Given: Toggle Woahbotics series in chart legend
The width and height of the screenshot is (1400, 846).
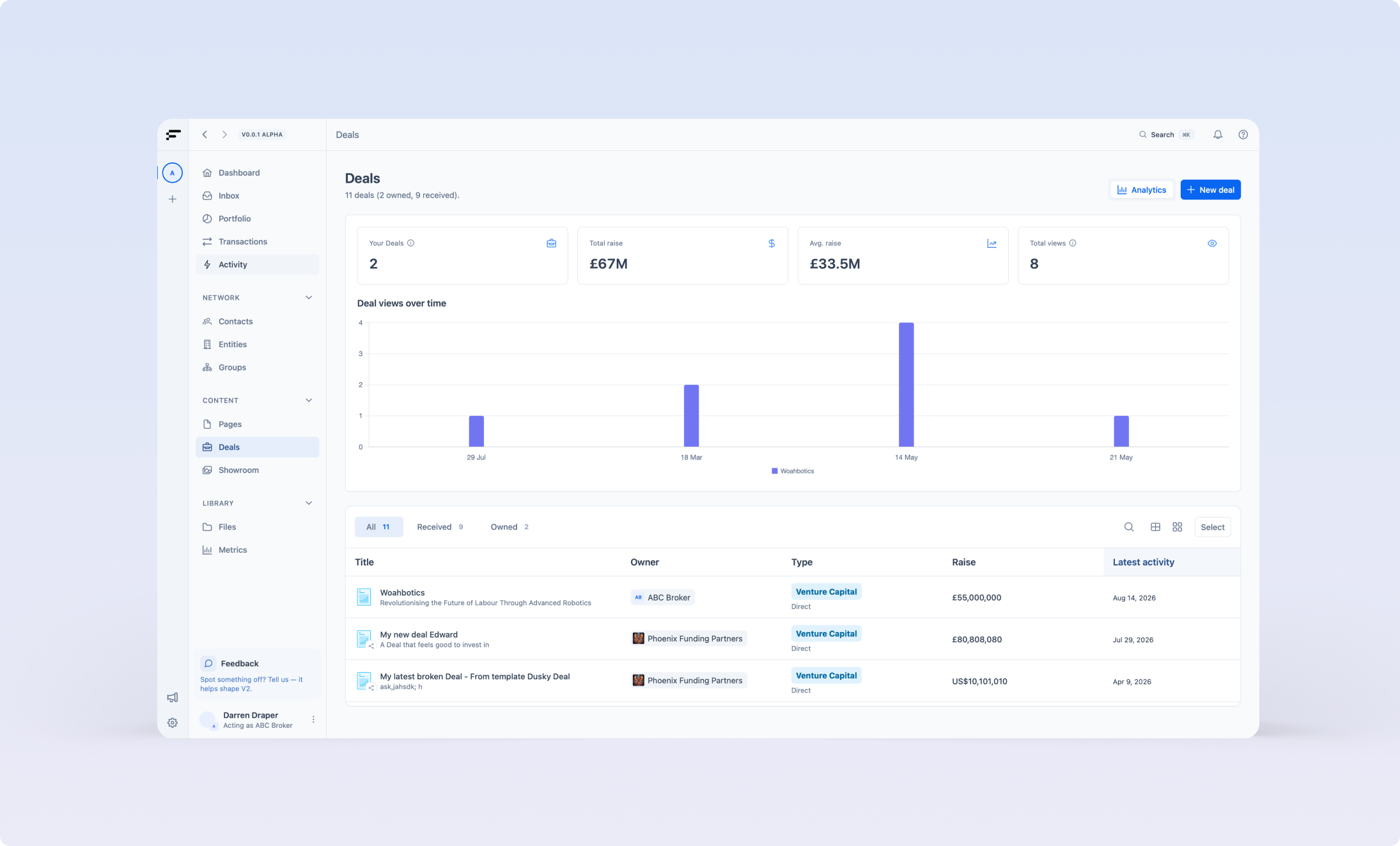Looking at the screenshot, I should (793, 472).
